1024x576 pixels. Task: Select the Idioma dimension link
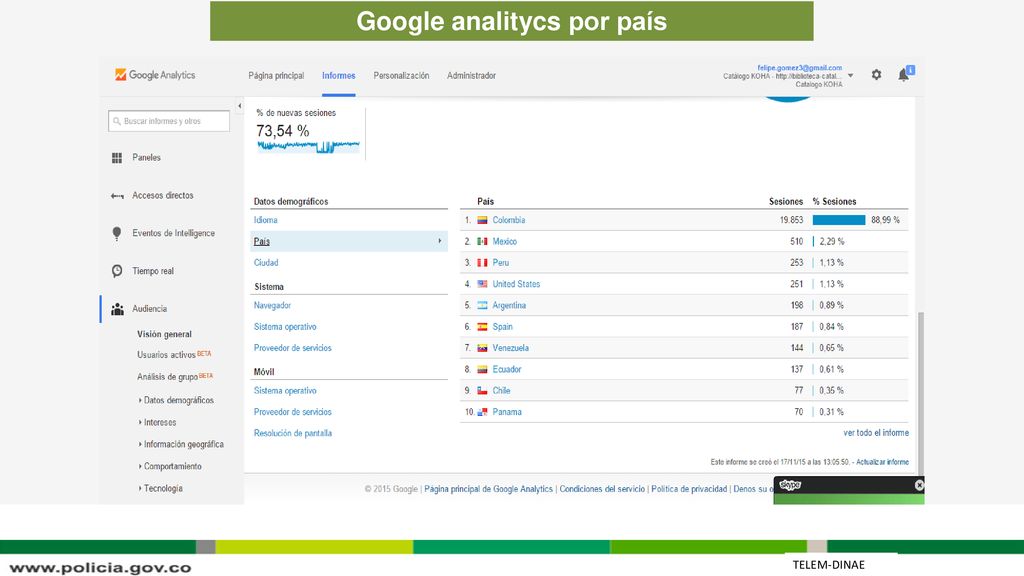tap(266, 220)
